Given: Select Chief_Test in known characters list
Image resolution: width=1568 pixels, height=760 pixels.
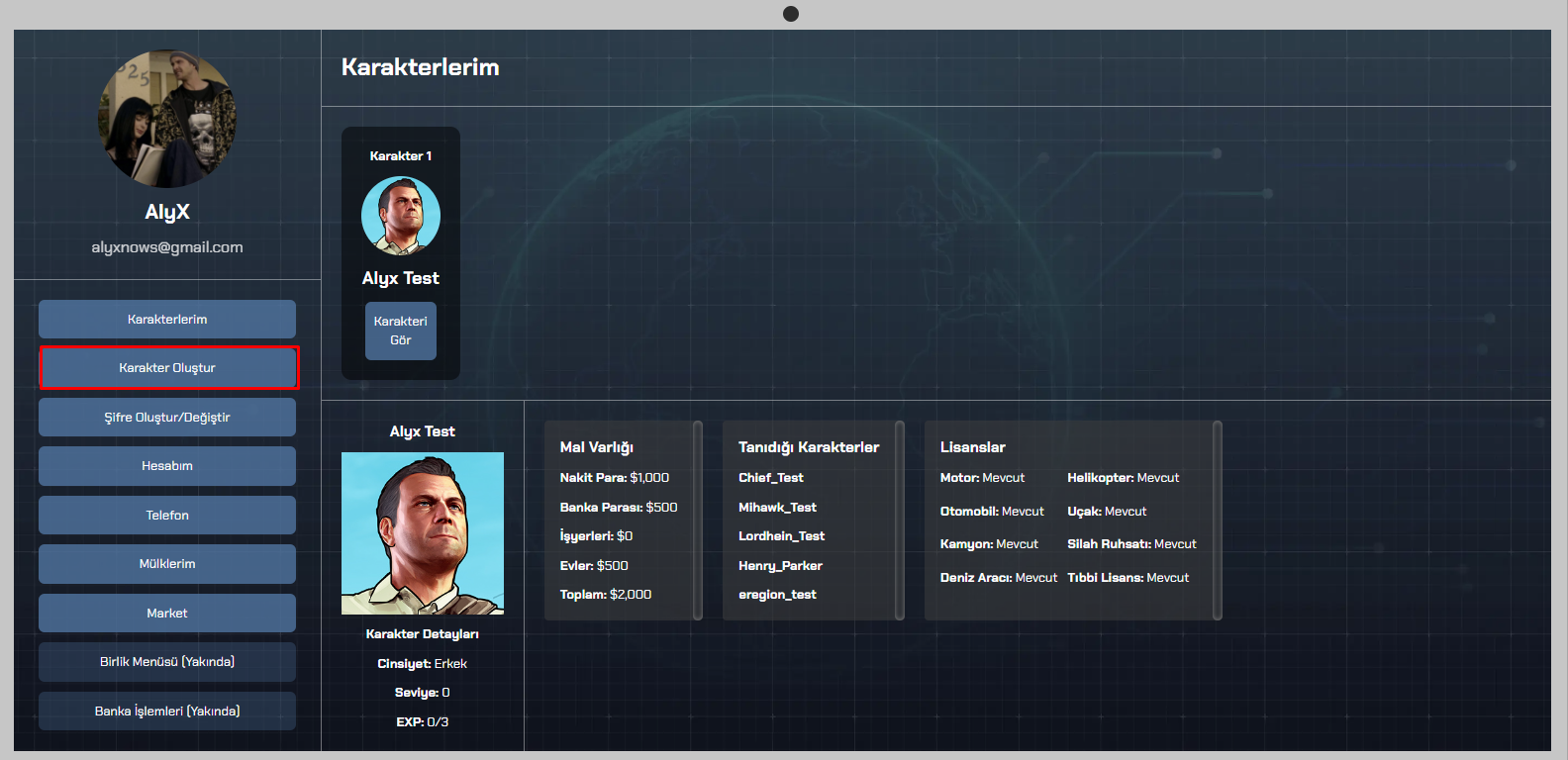Looking at the screenshot, I should 771,478.
